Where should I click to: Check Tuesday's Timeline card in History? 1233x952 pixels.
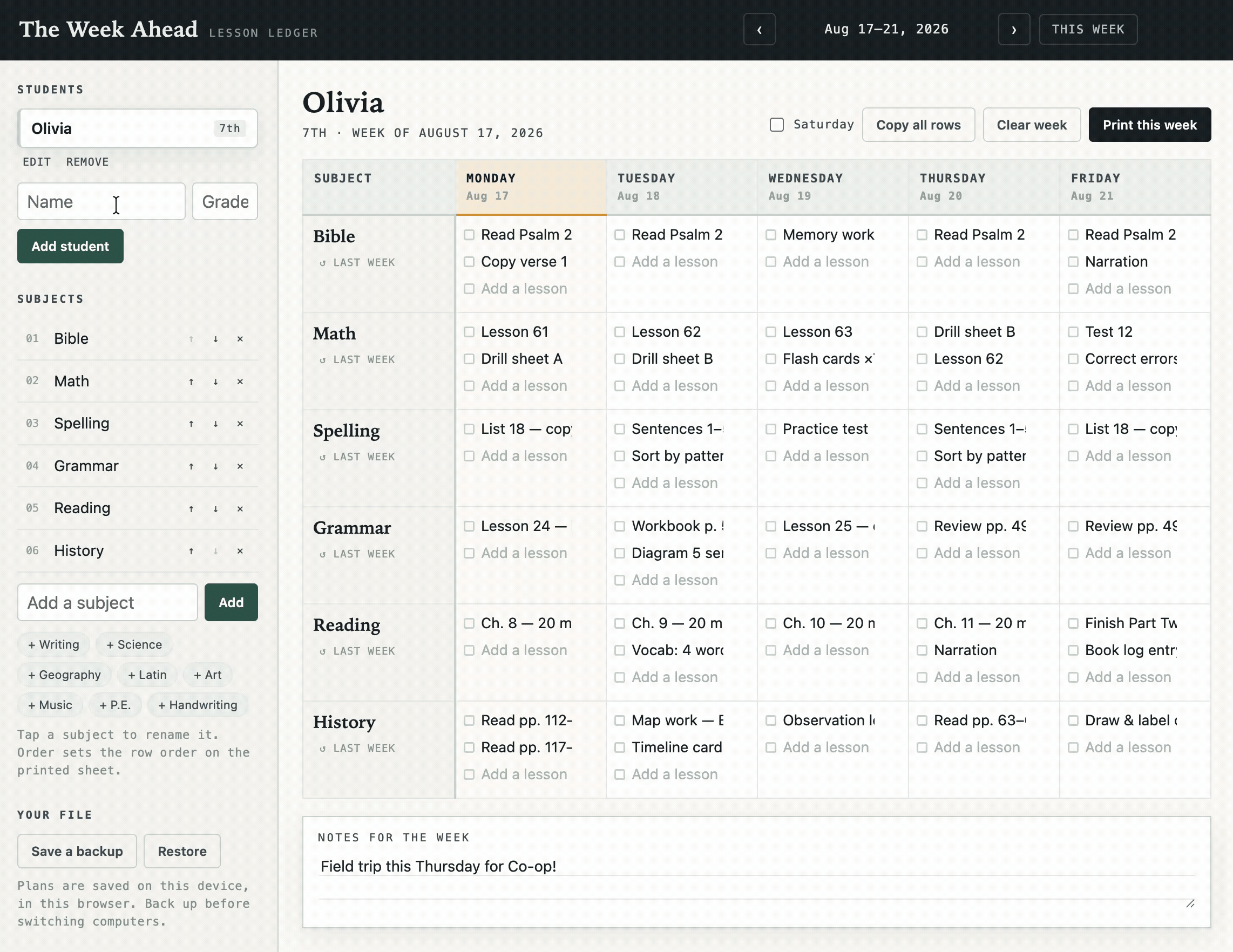click(x=619, y=747)
